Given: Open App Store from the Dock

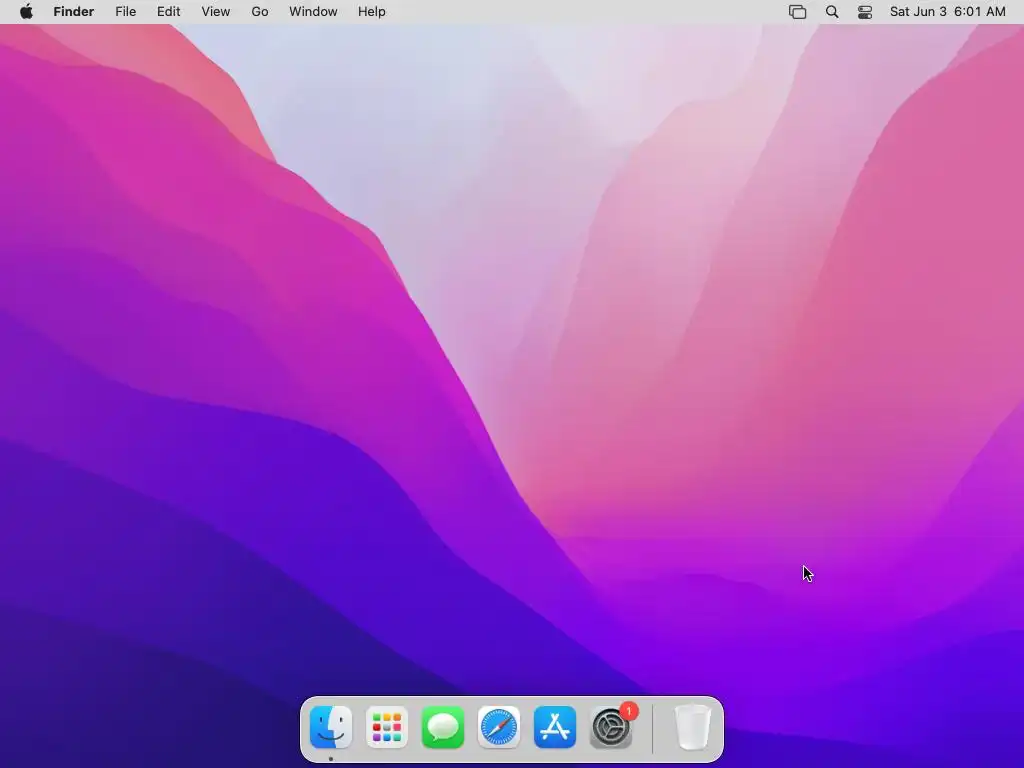Looking at the screenshot, I should [555, 727].
